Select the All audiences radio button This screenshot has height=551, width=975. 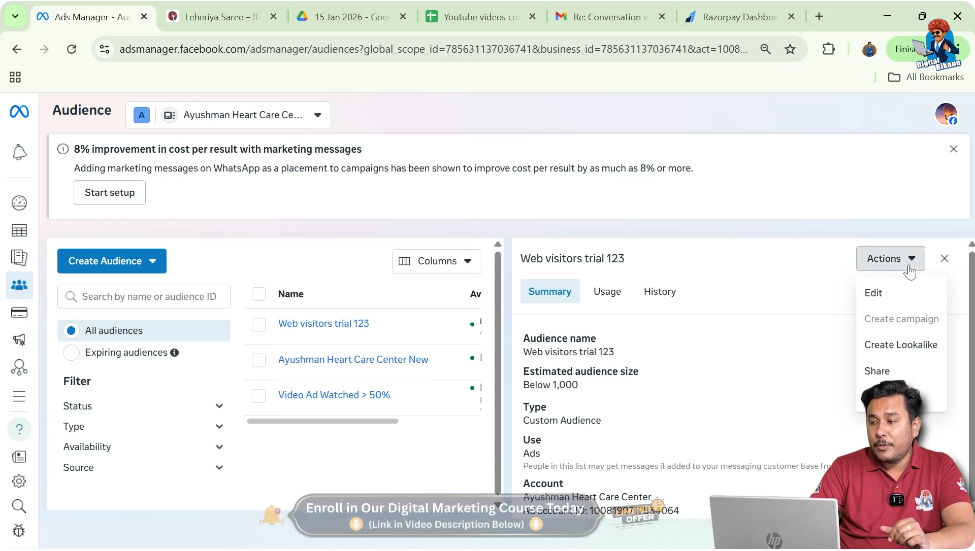pyautogui.click(x=71, y=331)
